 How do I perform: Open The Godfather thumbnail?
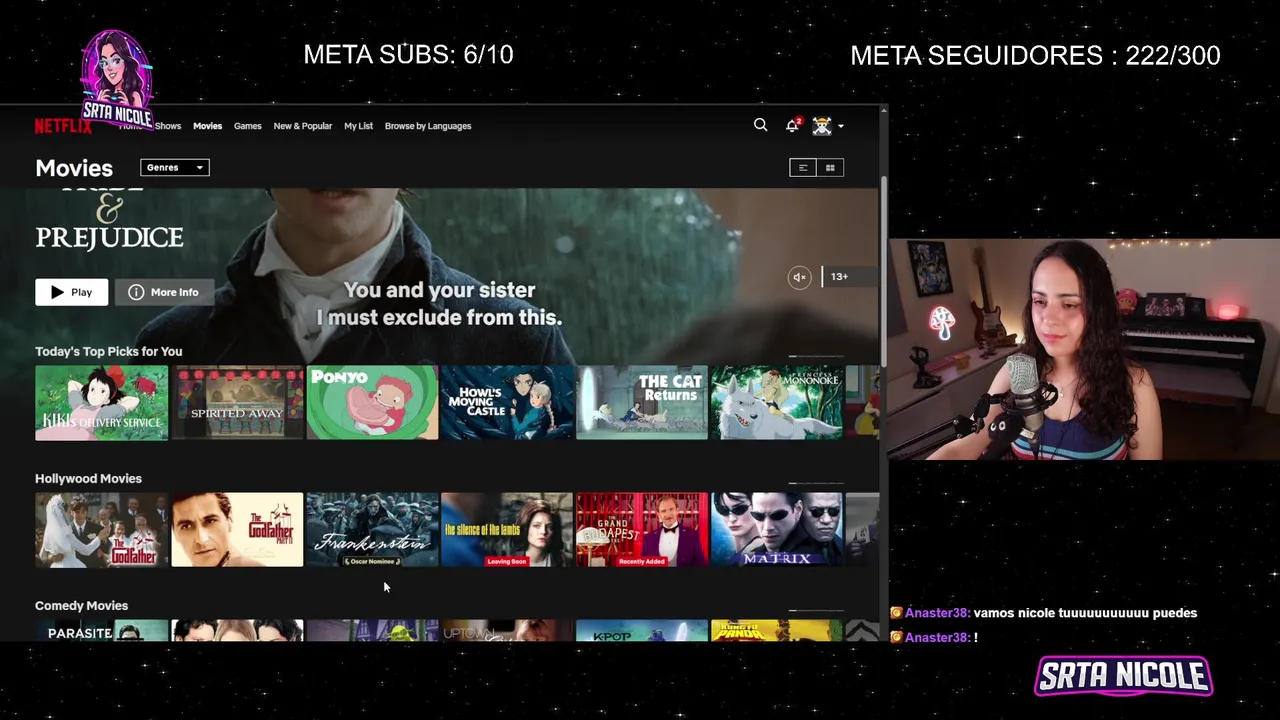[102, 529]
